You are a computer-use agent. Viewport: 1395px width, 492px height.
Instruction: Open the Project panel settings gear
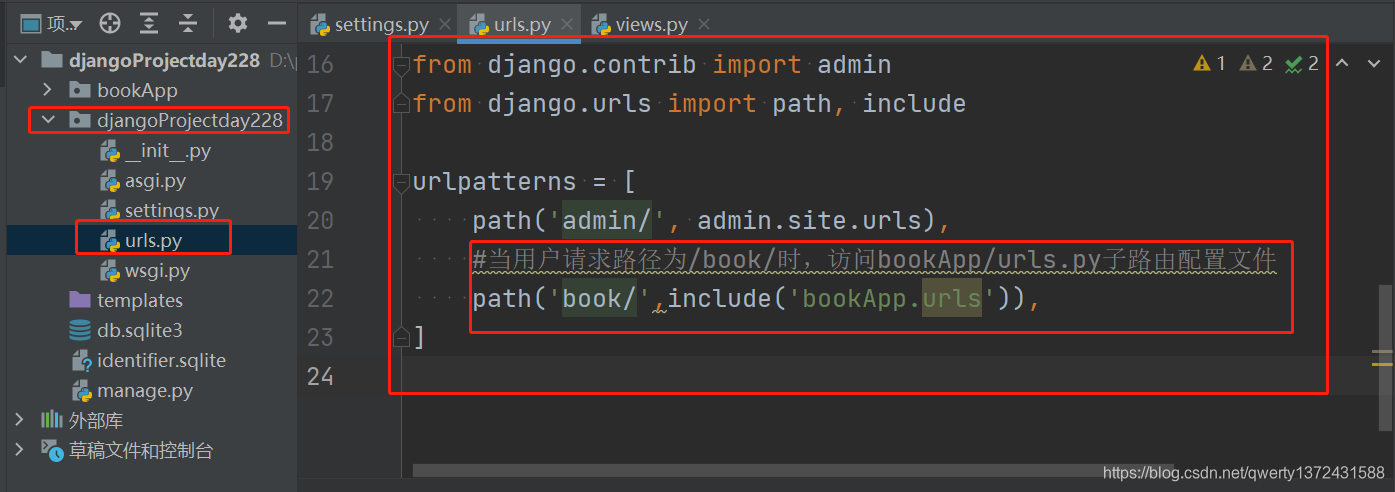pos(237,23)
